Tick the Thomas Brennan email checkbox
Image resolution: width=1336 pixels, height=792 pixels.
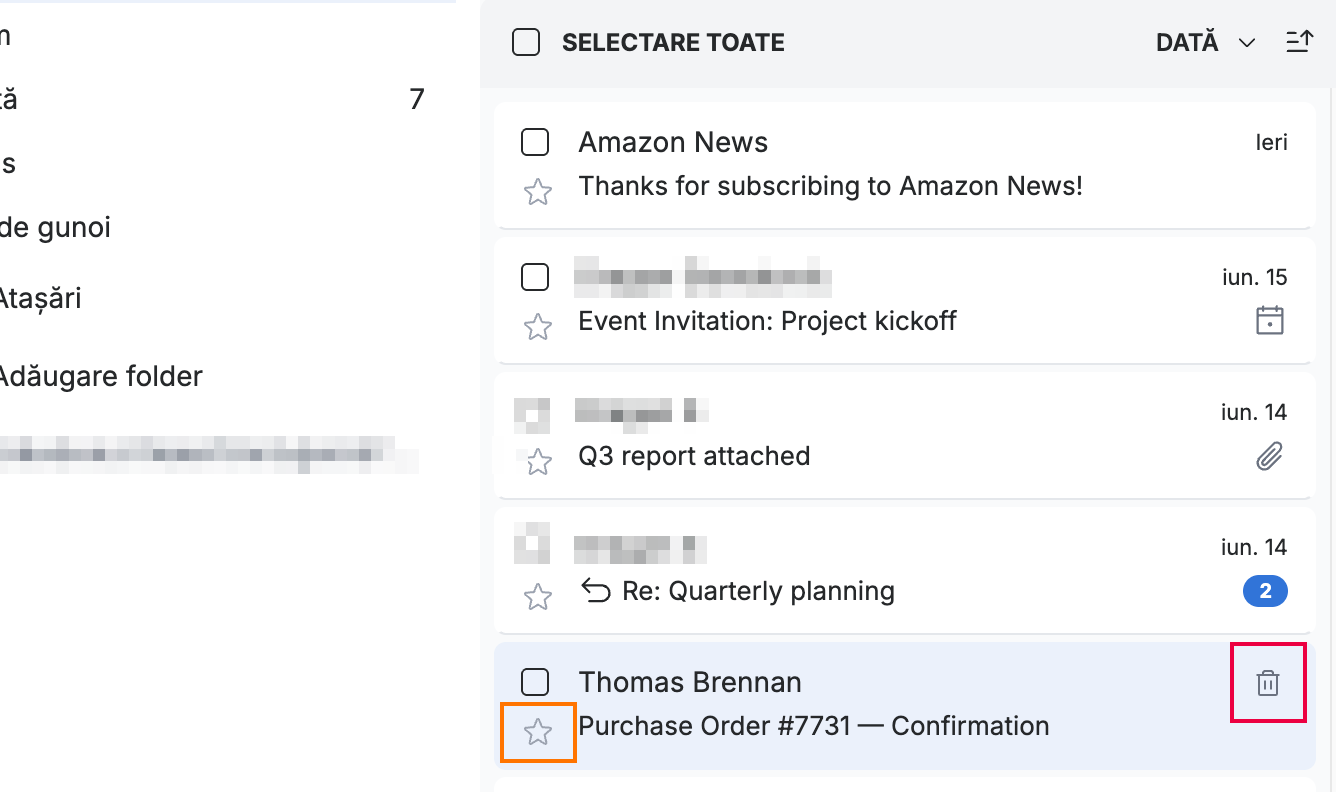tap(535, 682)
